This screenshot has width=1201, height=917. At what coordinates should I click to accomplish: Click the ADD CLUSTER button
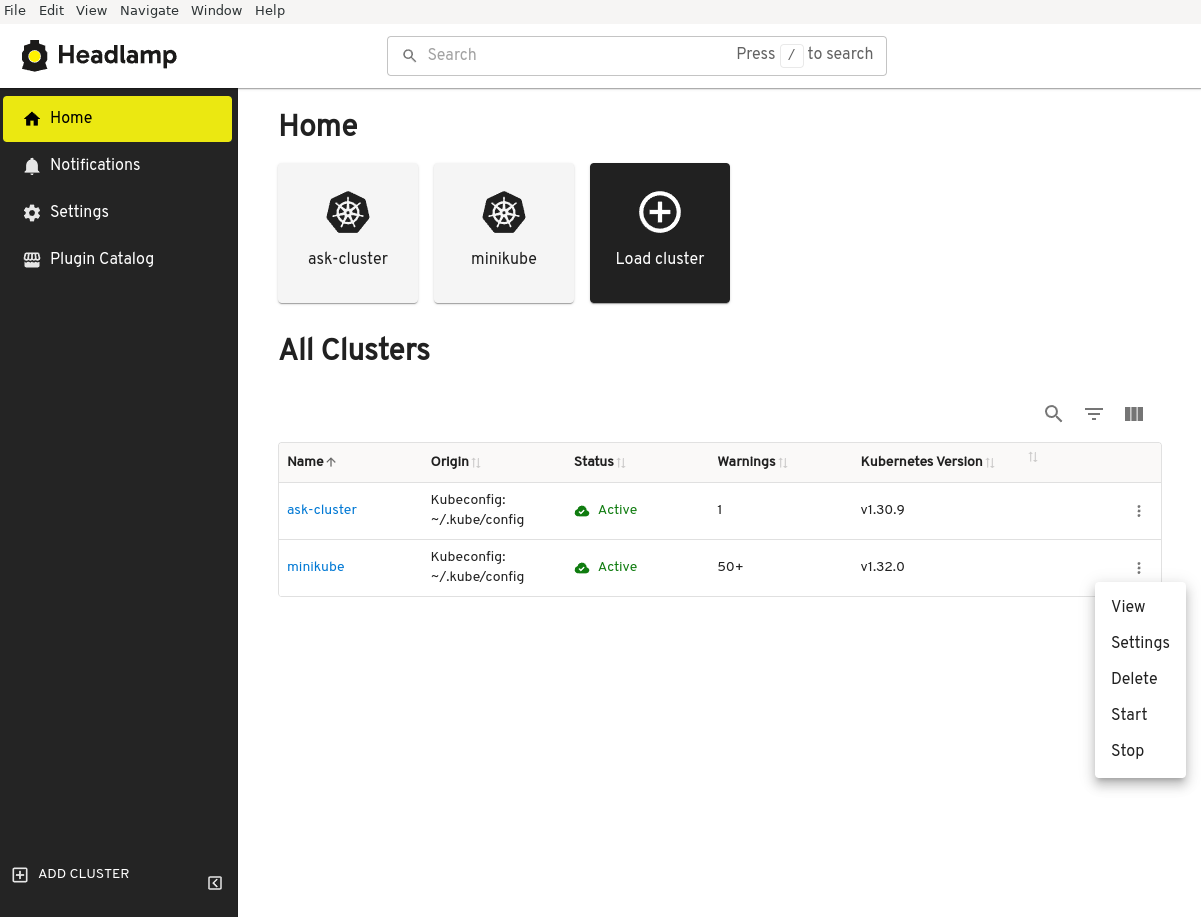(71, 874)
